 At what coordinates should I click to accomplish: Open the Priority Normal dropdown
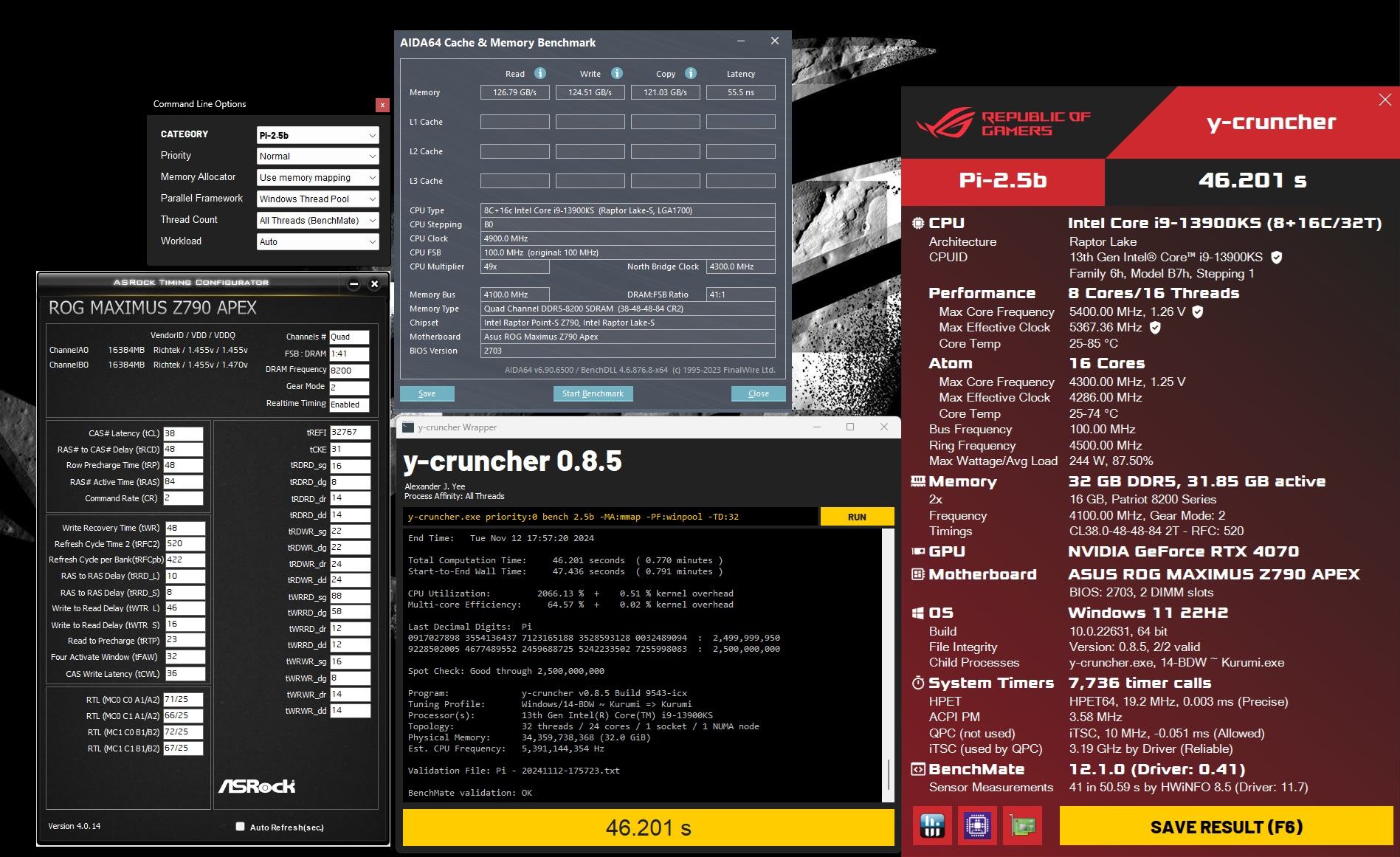tap(318, 156)
